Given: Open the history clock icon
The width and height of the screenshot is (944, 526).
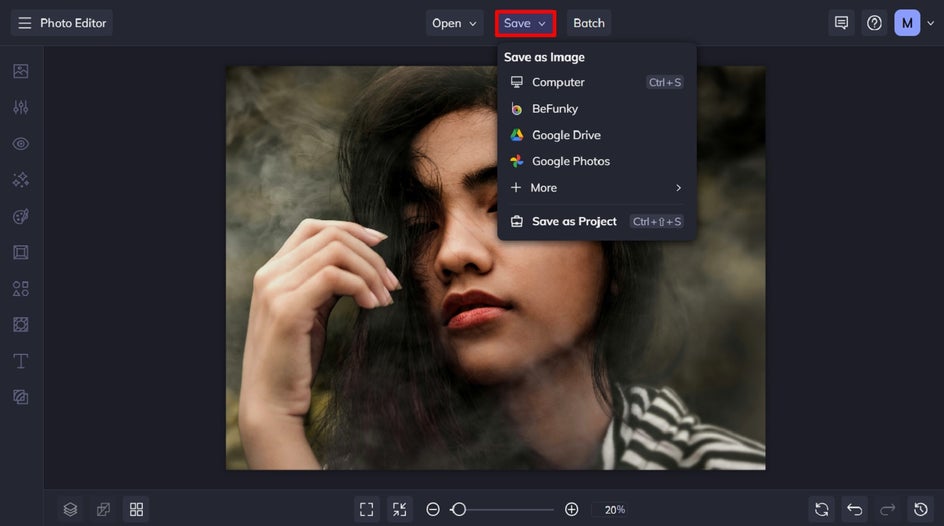Looking at the screenshot, I should point(921,510).
